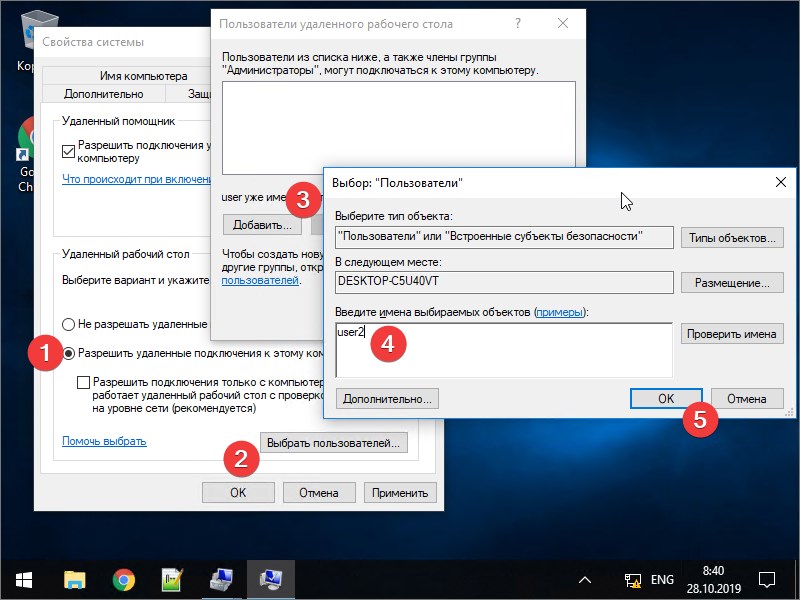
Task: Close the Remote Desktop Users dialog
Action: (x=563, y=23)
